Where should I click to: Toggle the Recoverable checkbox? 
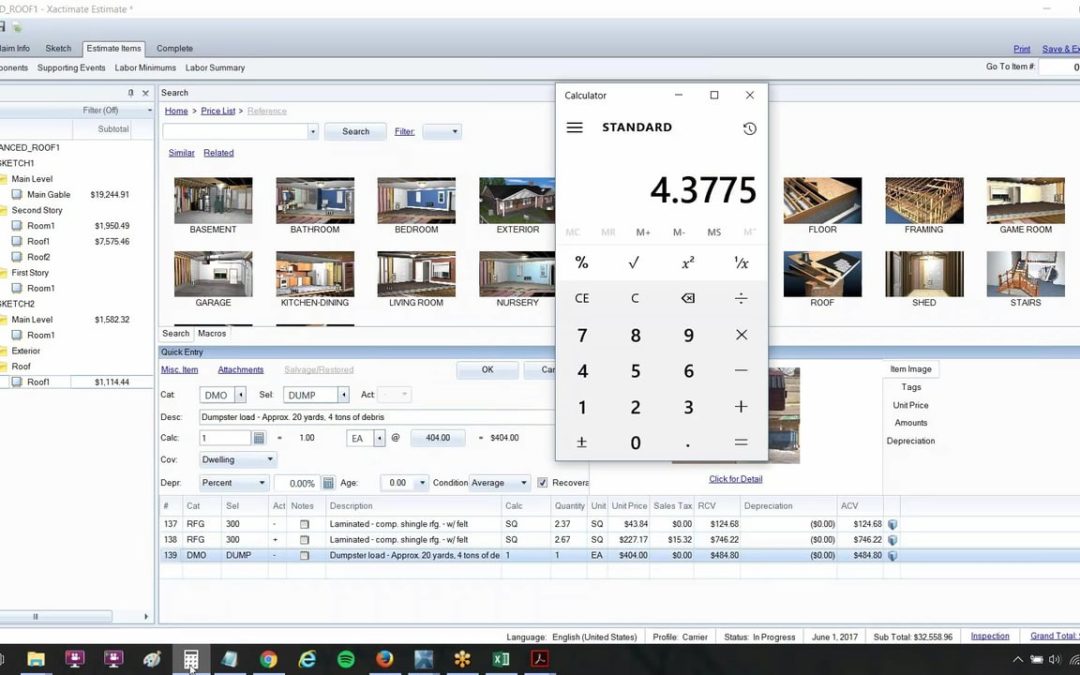(542, 483)
